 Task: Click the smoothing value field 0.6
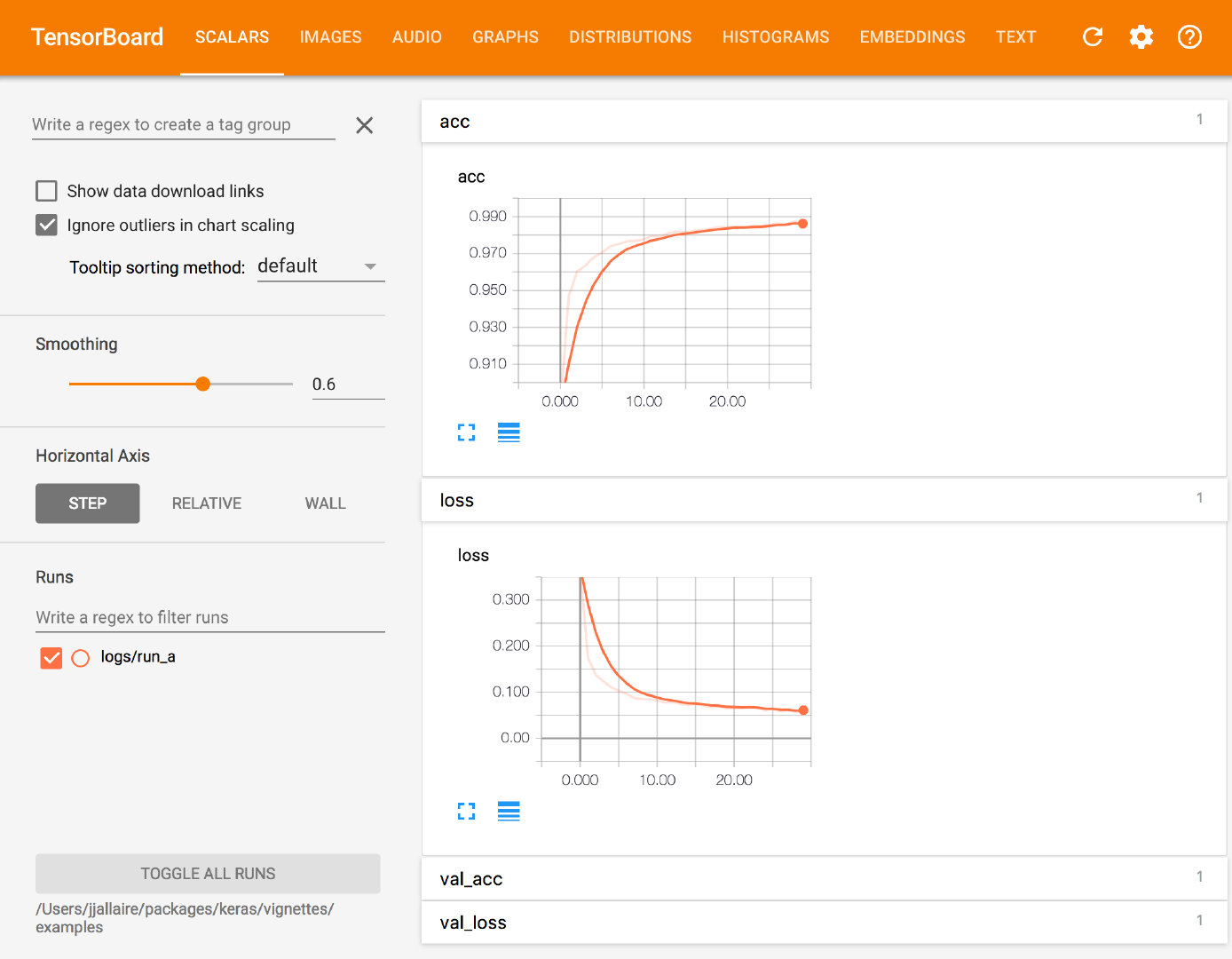pyautogui.click(x=348, y=384)
